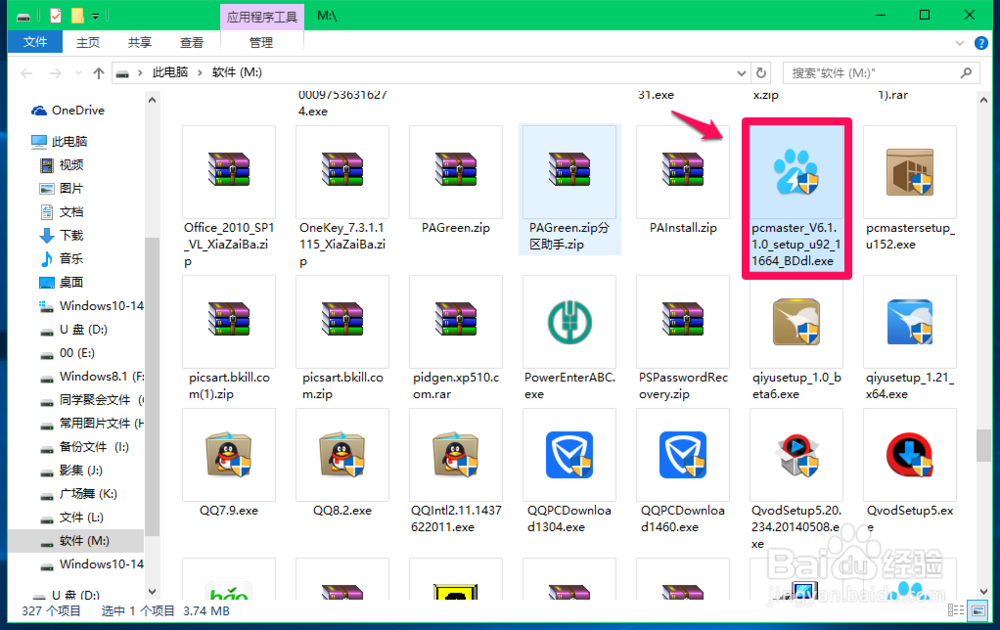Viewport: 1000px width, 630px height.
Task: Select QQIntl2.11.1437622011.exe penguin icon
Action: tap(456, 455)
